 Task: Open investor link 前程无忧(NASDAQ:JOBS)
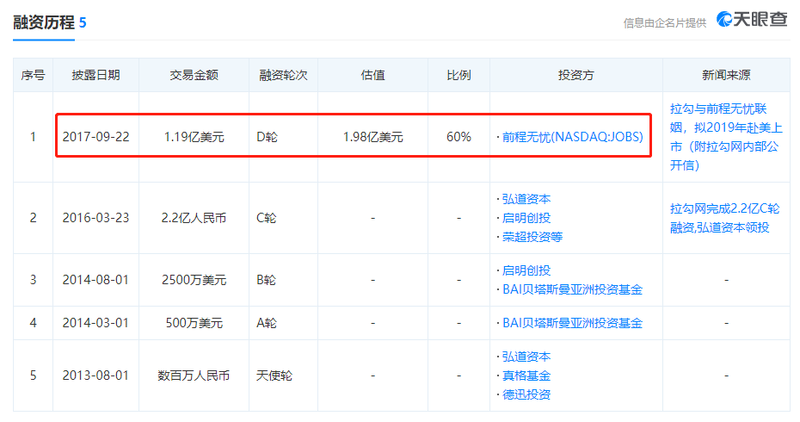pos(572,137)
